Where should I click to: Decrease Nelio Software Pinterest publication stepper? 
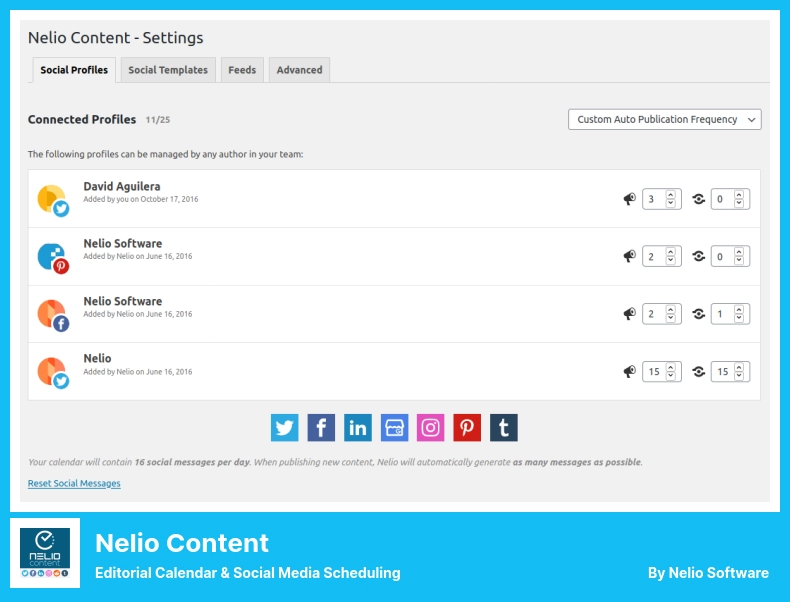671,260
